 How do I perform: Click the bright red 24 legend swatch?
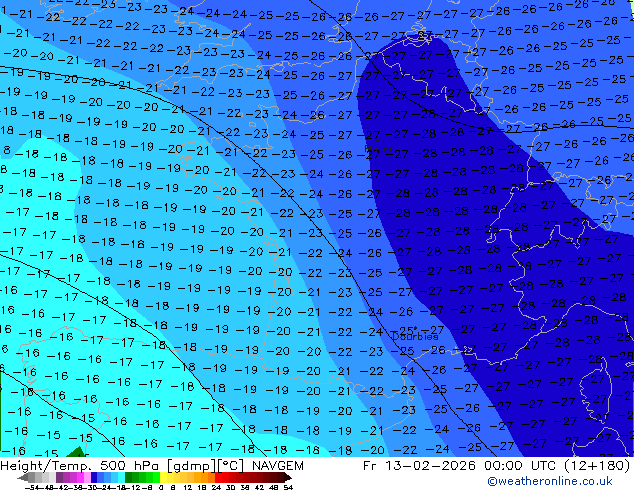[x=218, y=477]
